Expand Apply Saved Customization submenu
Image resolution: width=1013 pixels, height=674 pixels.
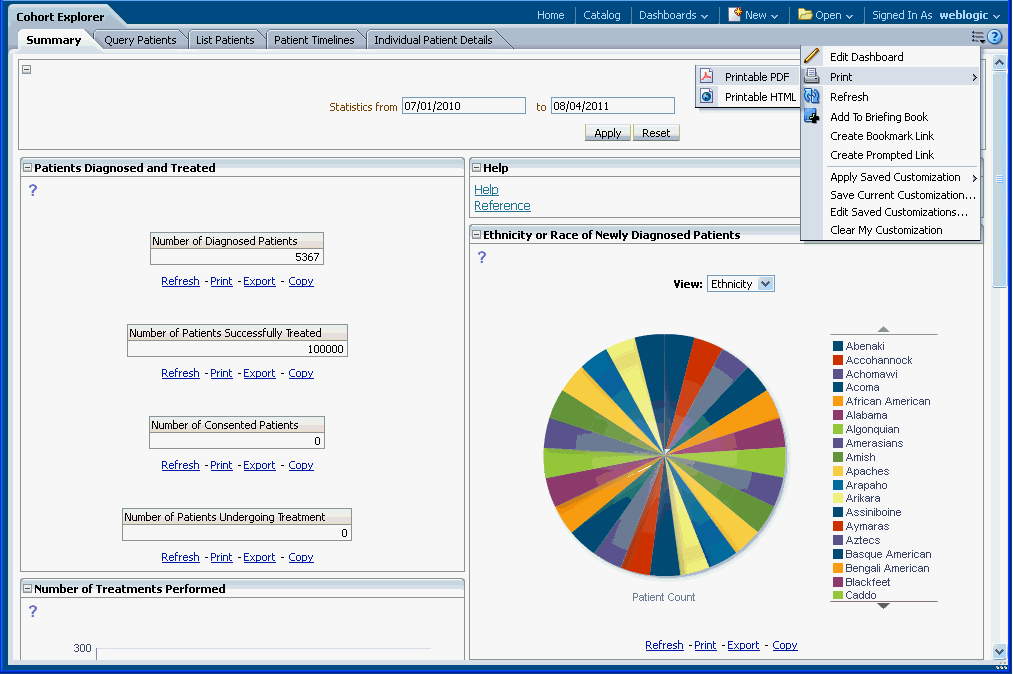tap(974, 178)
